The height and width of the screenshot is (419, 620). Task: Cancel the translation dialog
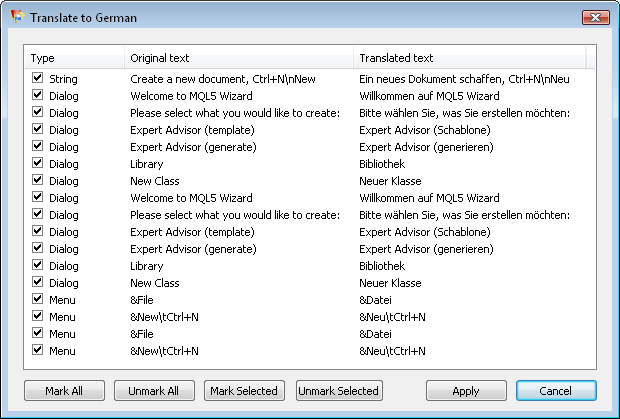pos(556,390)
